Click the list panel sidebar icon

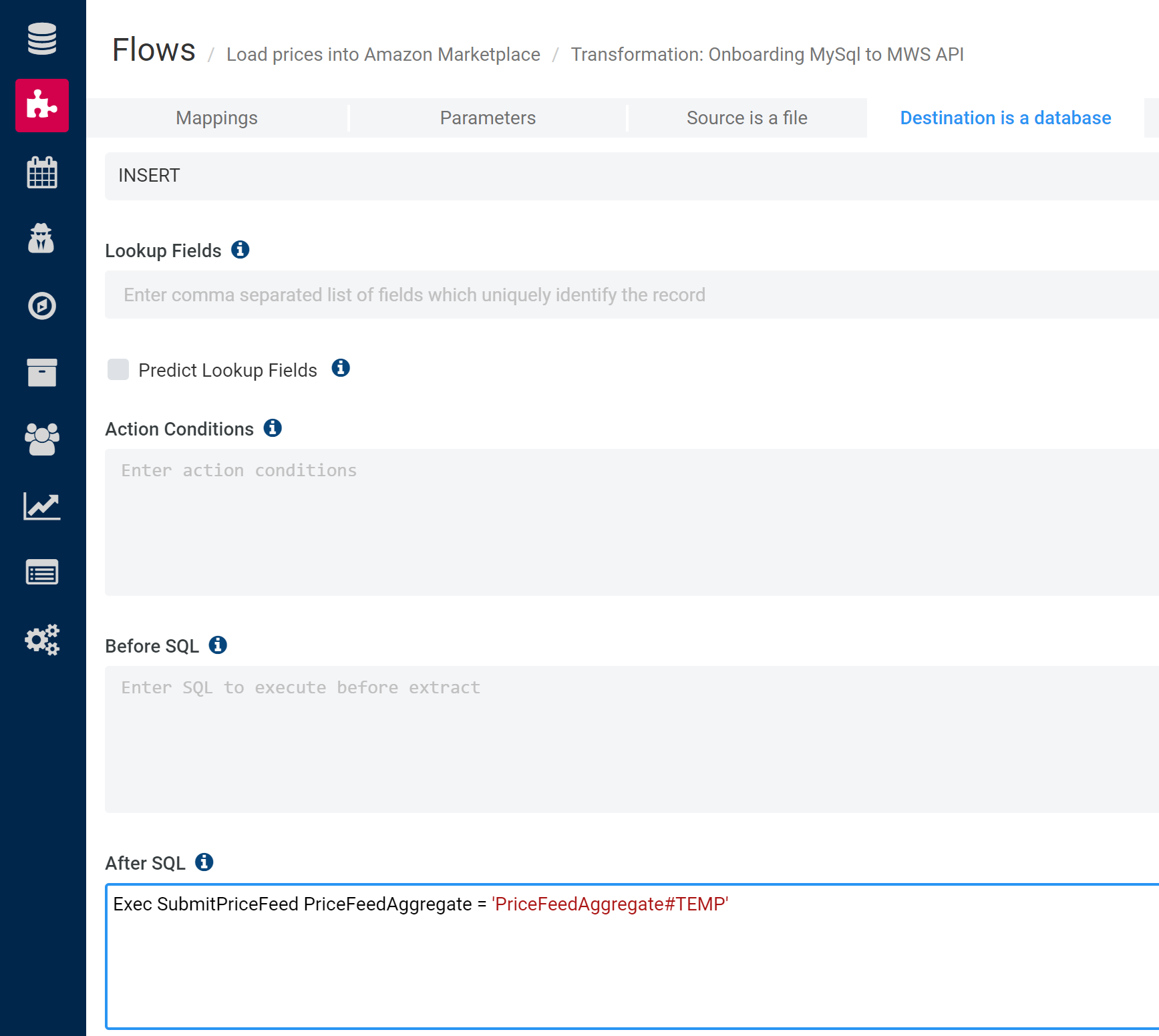(x=42, y=572)
